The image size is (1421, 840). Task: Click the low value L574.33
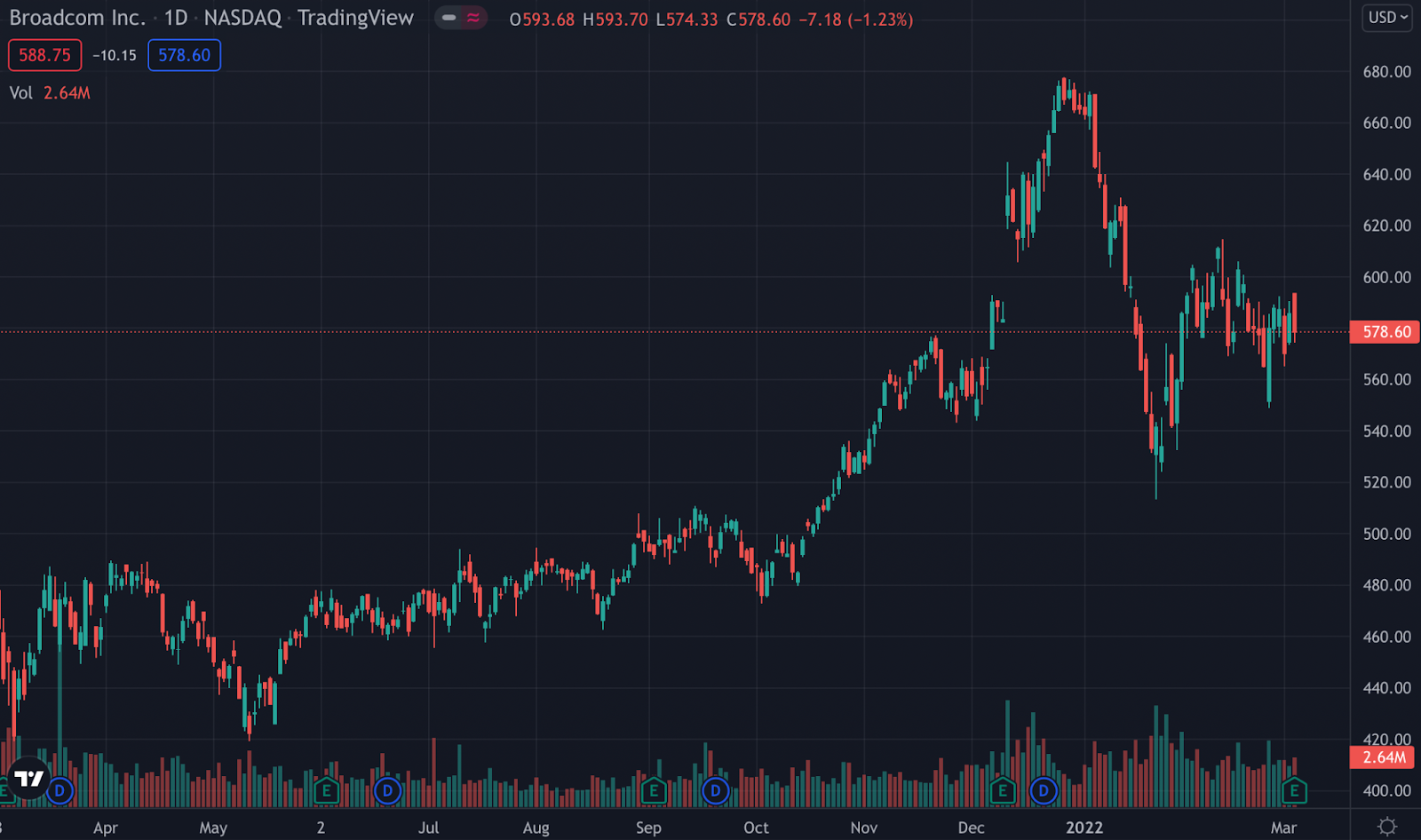pyautogui.click(x=687, y=20)
